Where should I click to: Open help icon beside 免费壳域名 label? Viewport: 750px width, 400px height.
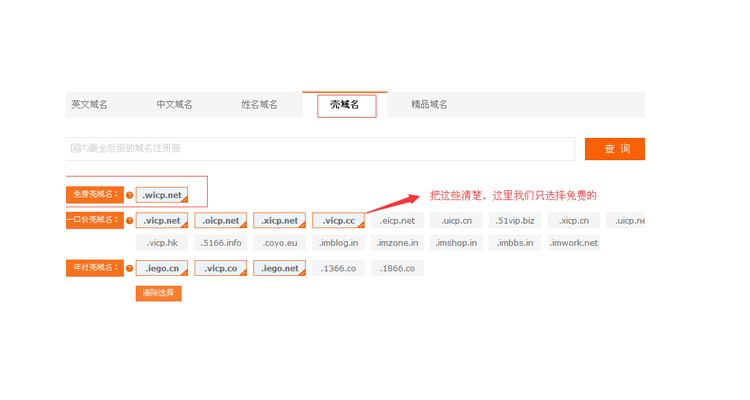tap(129, 195)
